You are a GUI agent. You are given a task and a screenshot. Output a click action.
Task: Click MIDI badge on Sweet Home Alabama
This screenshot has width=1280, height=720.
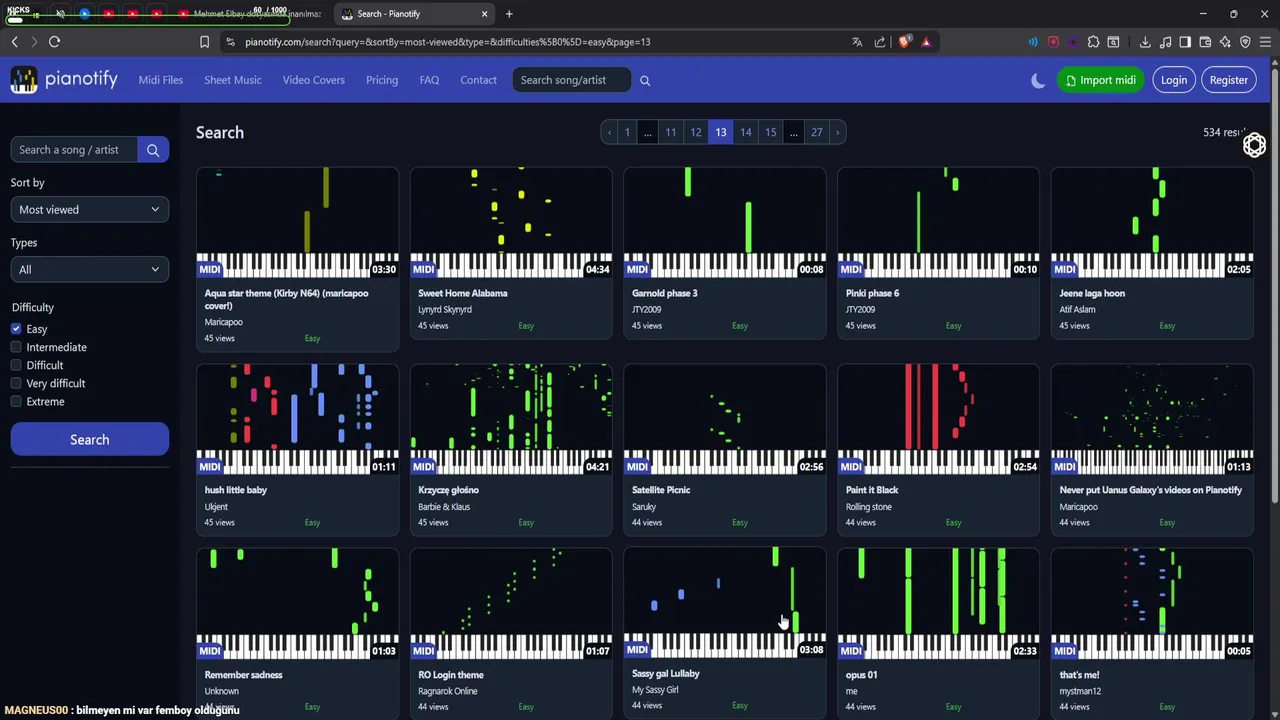423,269
